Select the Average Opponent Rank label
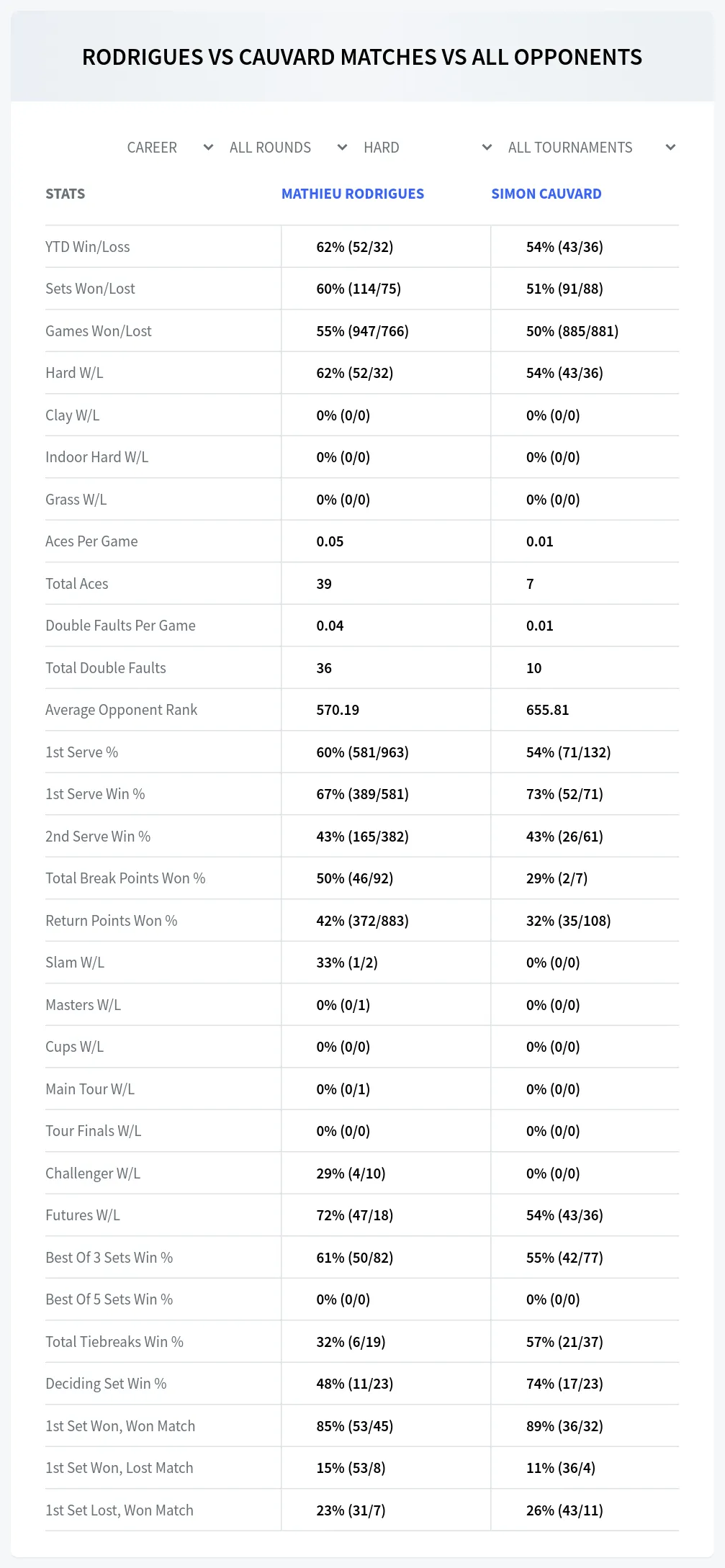This screenshot has height=1568, width=725. tap(122, 710)
